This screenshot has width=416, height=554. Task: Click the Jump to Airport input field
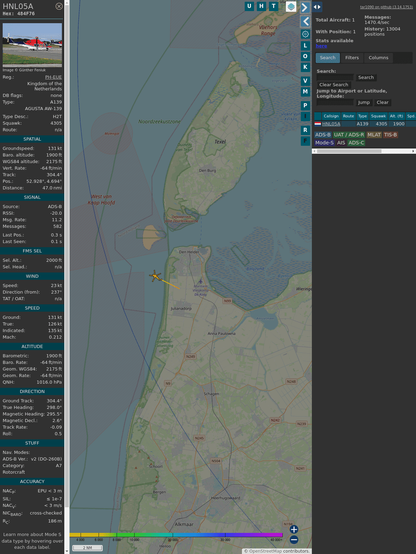335,102
